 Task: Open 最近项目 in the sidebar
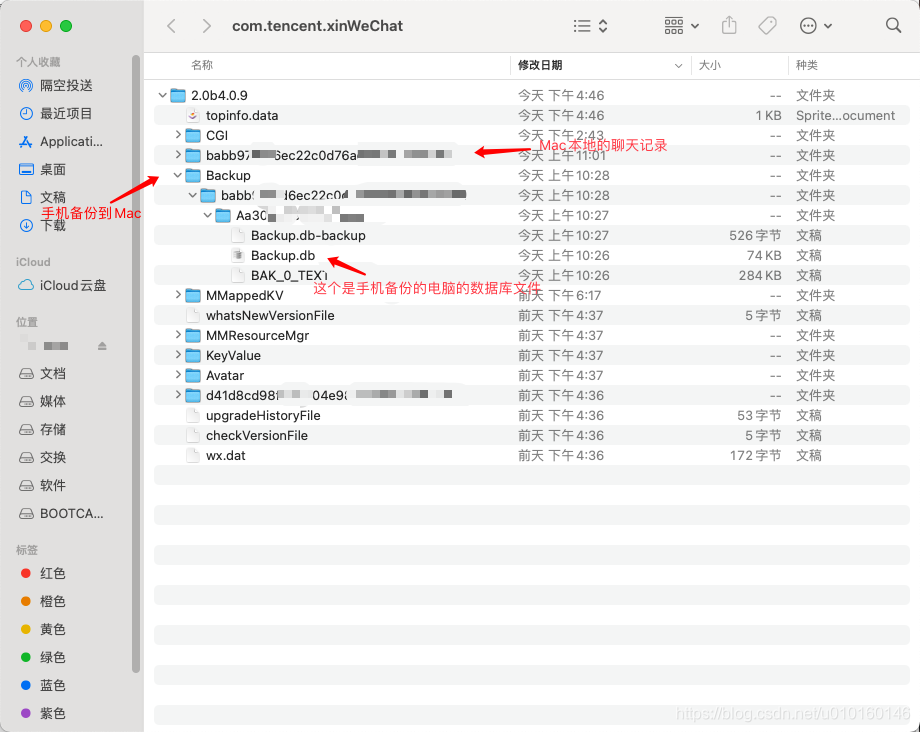(x=56, y=114)
